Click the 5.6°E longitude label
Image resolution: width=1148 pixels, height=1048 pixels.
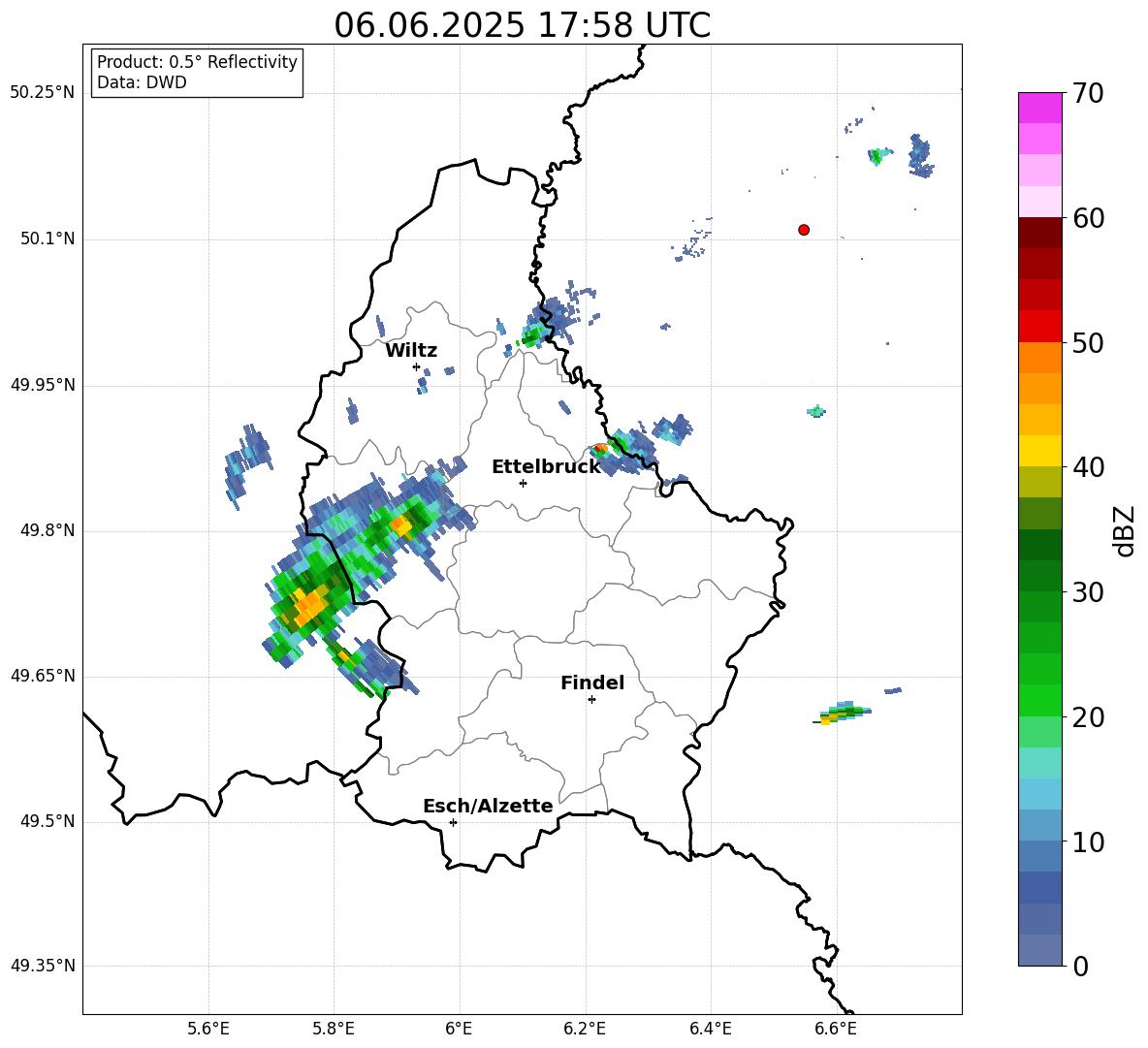(x=208, y=1029)
